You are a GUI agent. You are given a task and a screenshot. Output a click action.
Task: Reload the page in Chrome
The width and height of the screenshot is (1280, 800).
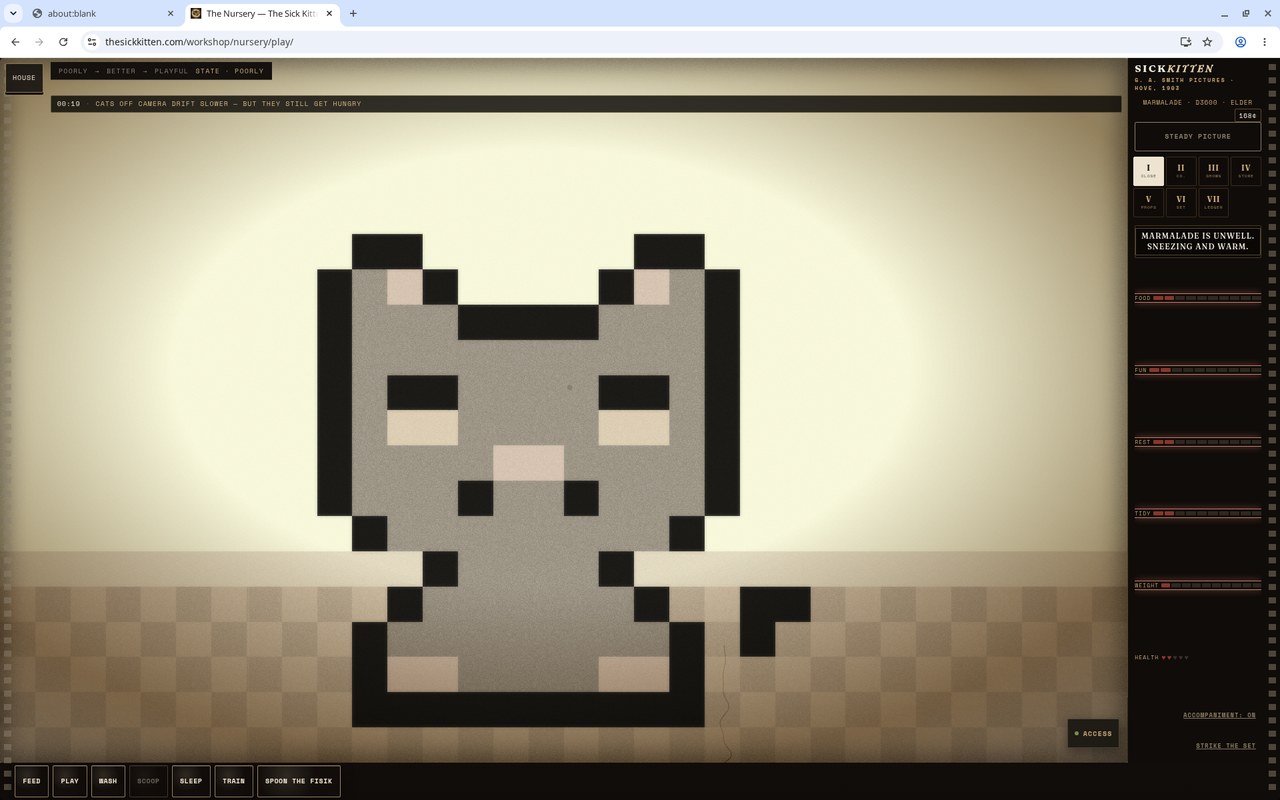click(x=63, y=42)
